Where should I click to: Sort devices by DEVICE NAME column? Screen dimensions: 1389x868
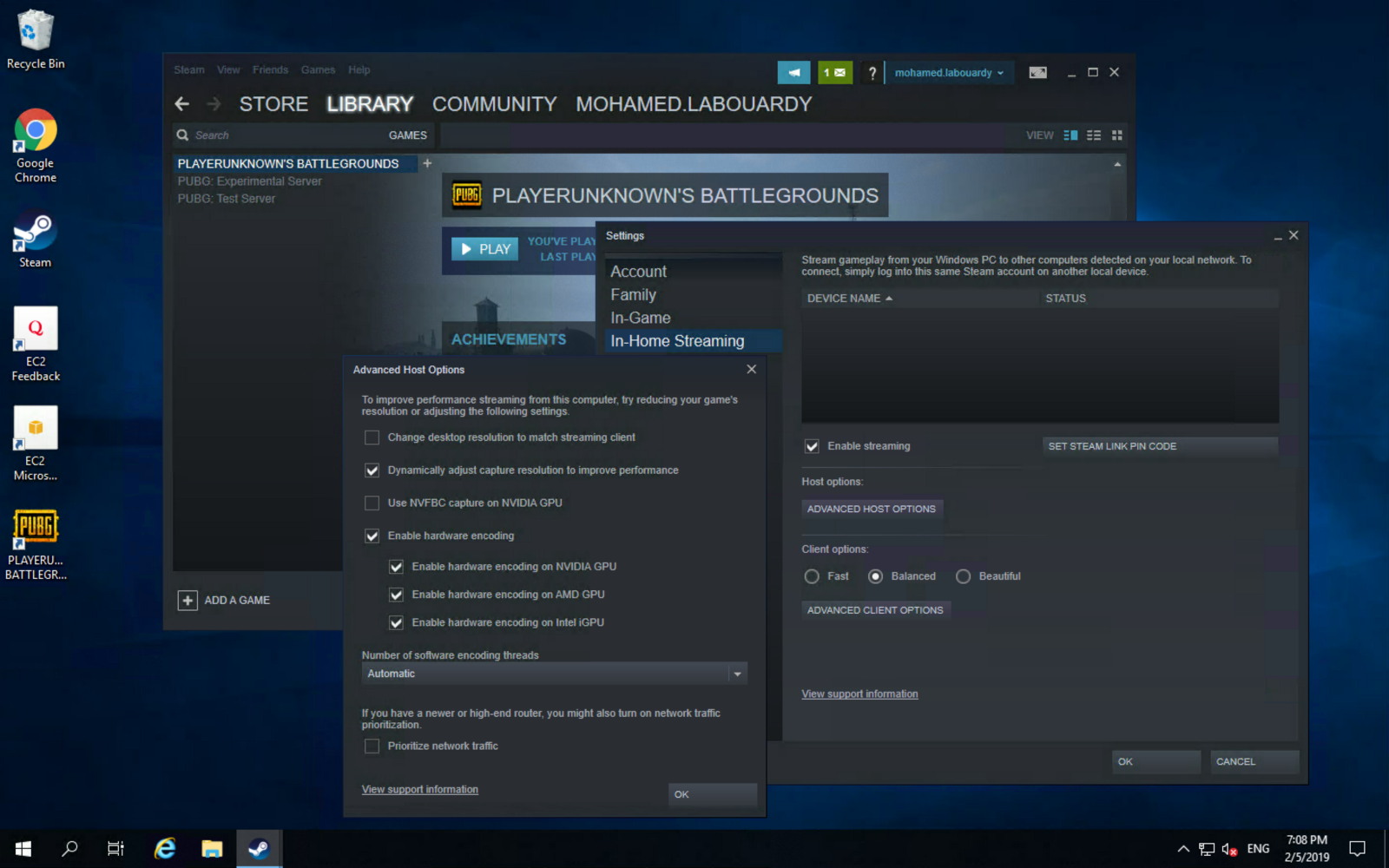point(850,299)
